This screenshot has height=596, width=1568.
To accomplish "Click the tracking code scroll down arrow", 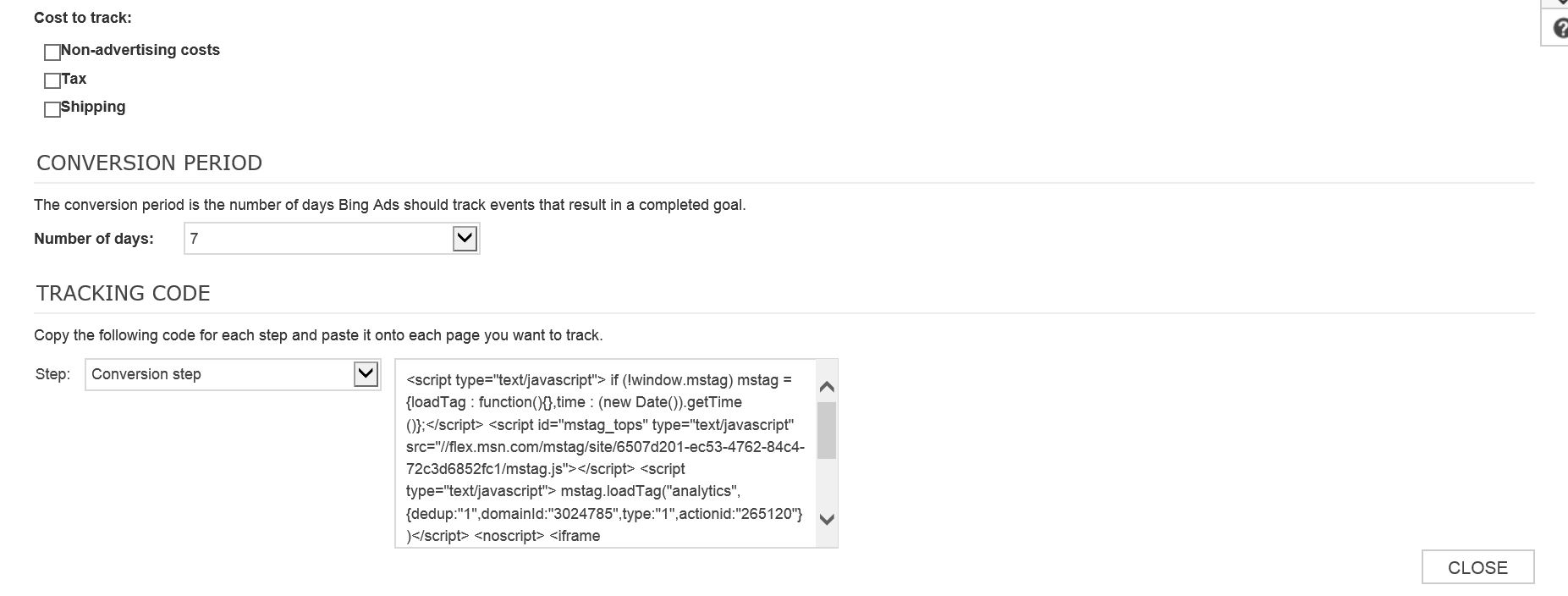I will (x=827, y=519).
